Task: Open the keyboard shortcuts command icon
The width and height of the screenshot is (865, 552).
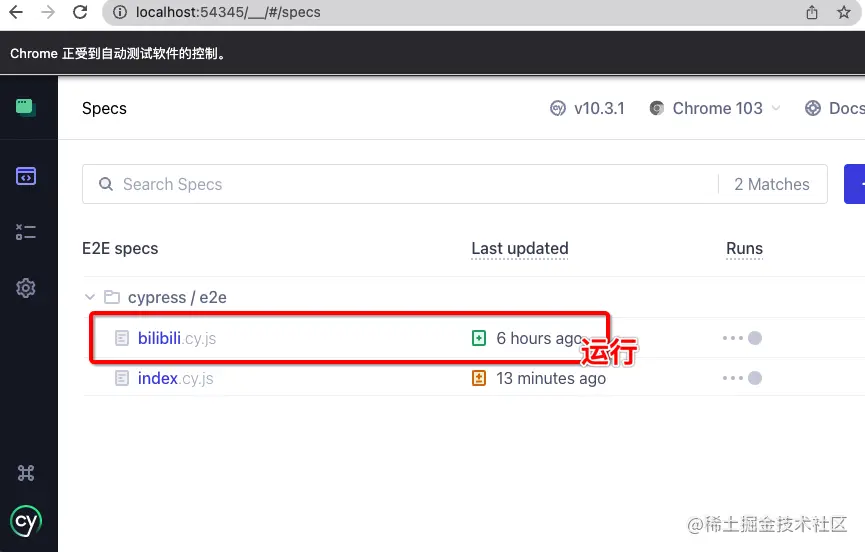Action: point(26,473)
